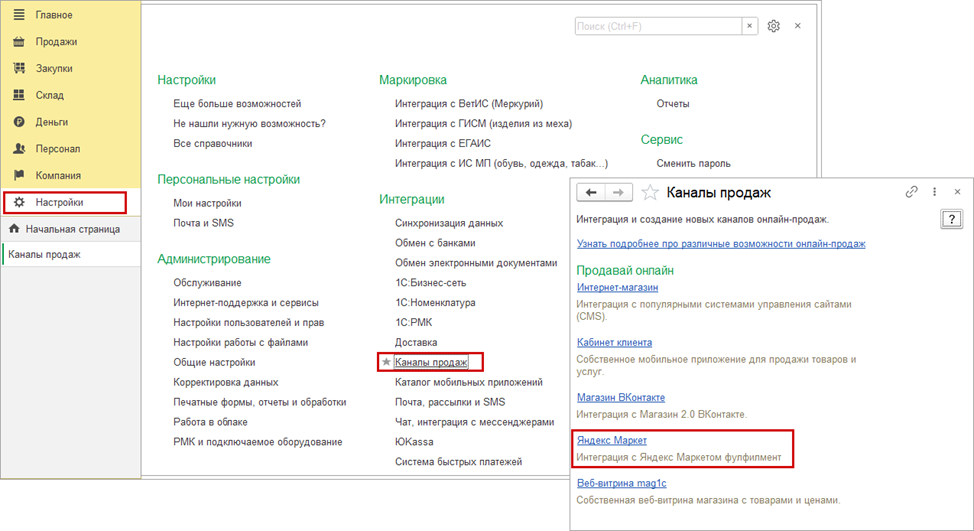Image resolution: width=974 pixels, height=531 pixels.
Task: Open three-dot more menu in Каналы продаж
Action: 934,192
